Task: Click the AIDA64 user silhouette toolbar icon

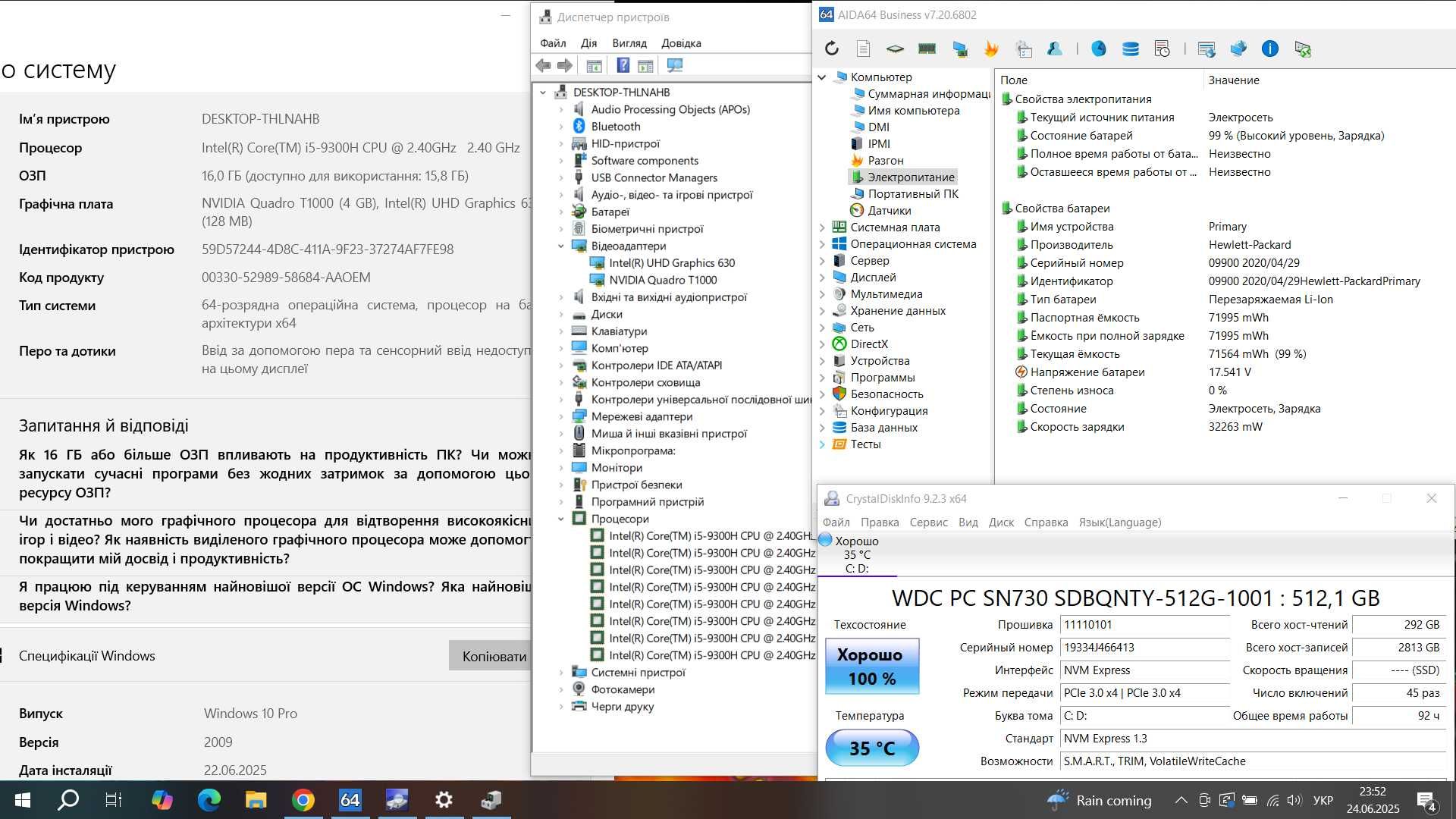Action: pos(1055,49)
